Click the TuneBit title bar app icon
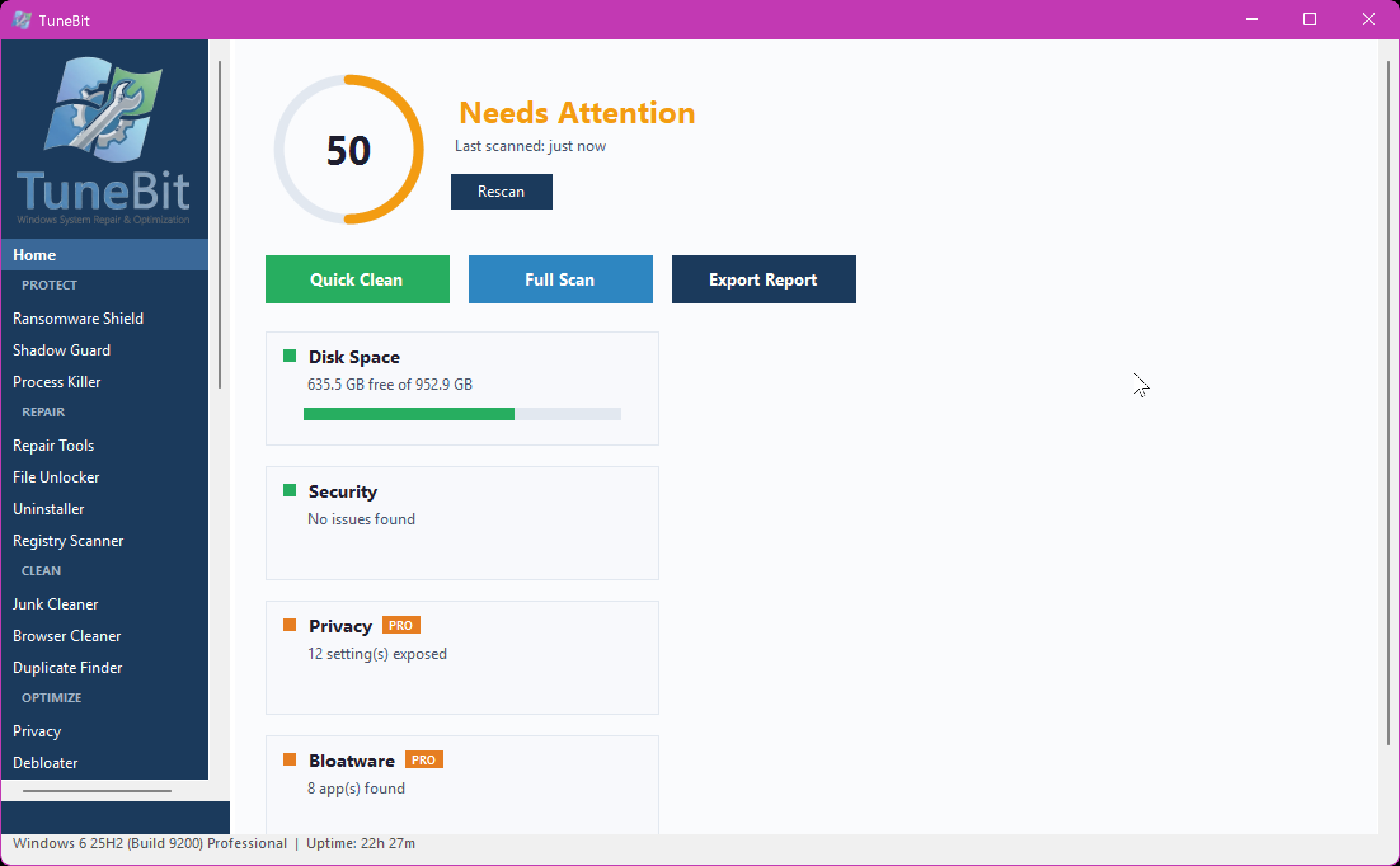Image resolution: width=1400 pixels, height=866 pixels. tap(22, 20)
